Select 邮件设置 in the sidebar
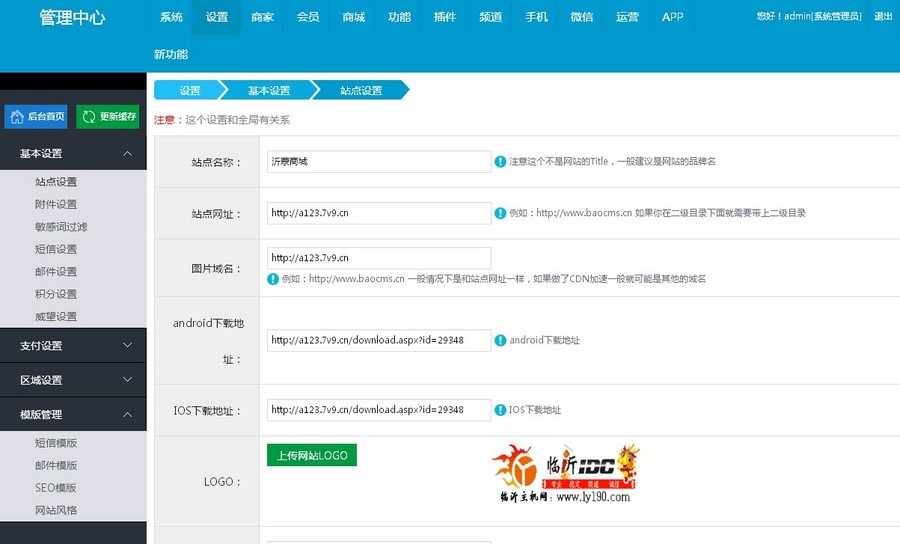The image size is (900, 544). pos(56,271)
